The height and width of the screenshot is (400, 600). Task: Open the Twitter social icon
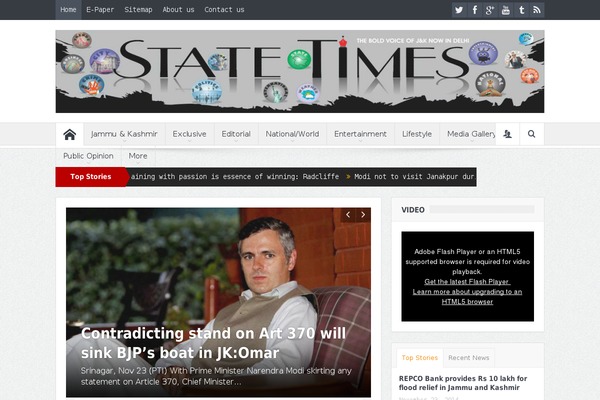(x=459, y=10)
